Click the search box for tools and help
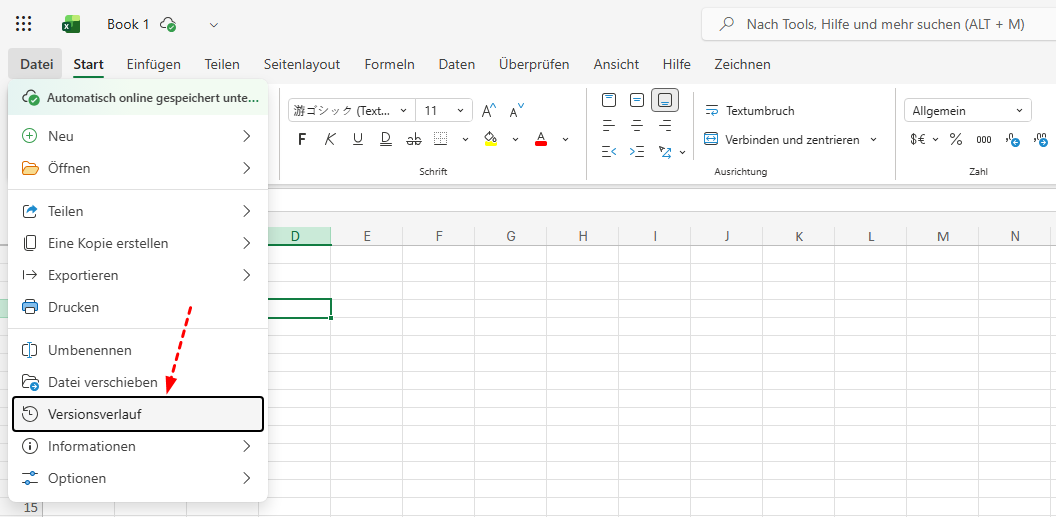The image size is (1056, 517). (x=880, y=24)
